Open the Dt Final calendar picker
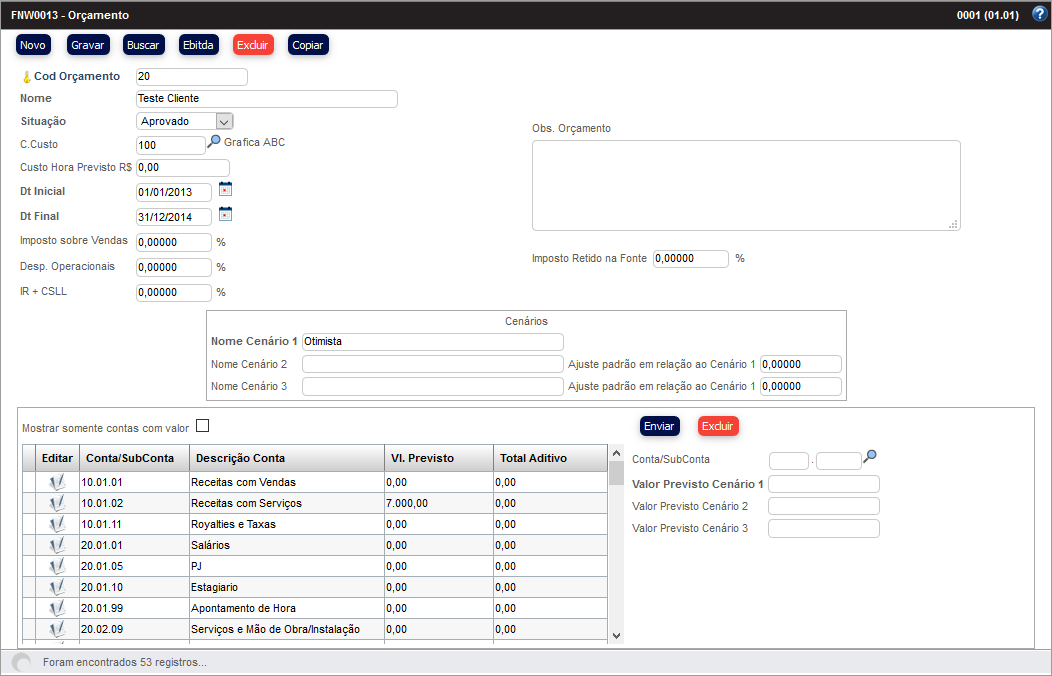Viewport: 1052px width, 676px height. point(225,213)
